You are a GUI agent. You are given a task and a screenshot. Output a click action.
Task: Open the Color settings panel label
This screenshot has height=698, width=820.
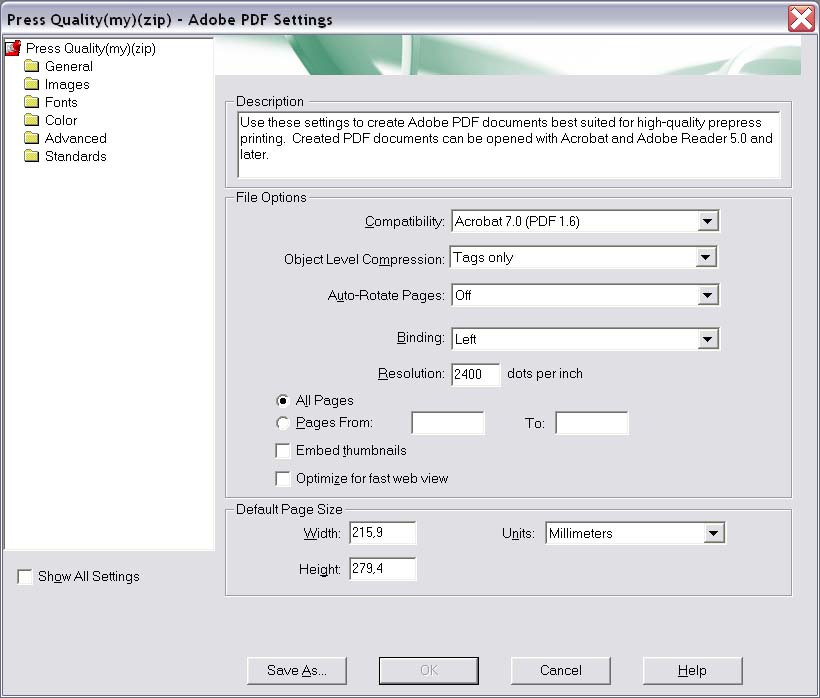pyautogui.click(x=61, y=120)
